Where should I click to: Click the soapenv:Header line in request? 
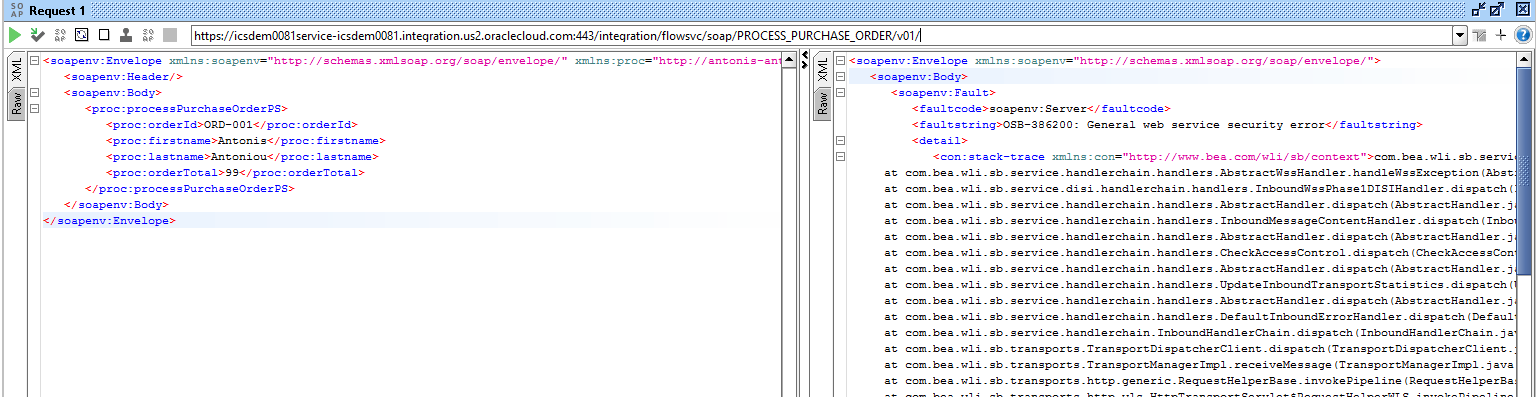123,77
